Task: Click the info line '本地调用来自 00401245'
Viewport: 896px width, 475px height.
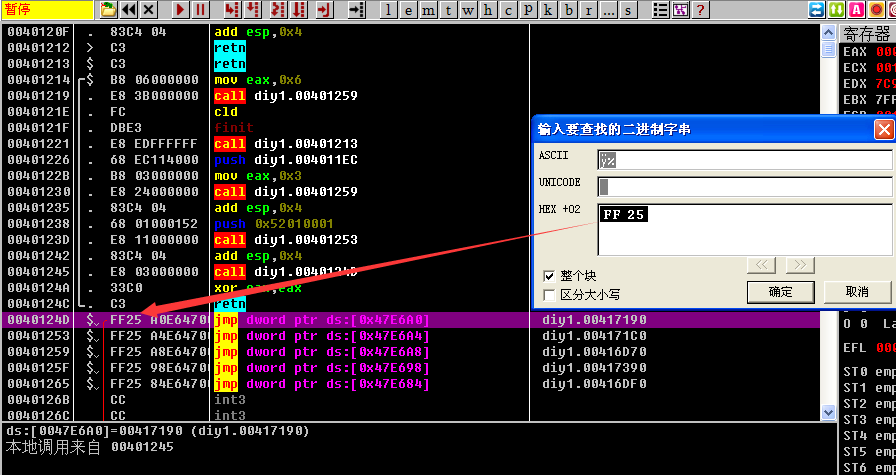Action: (90, 447)
